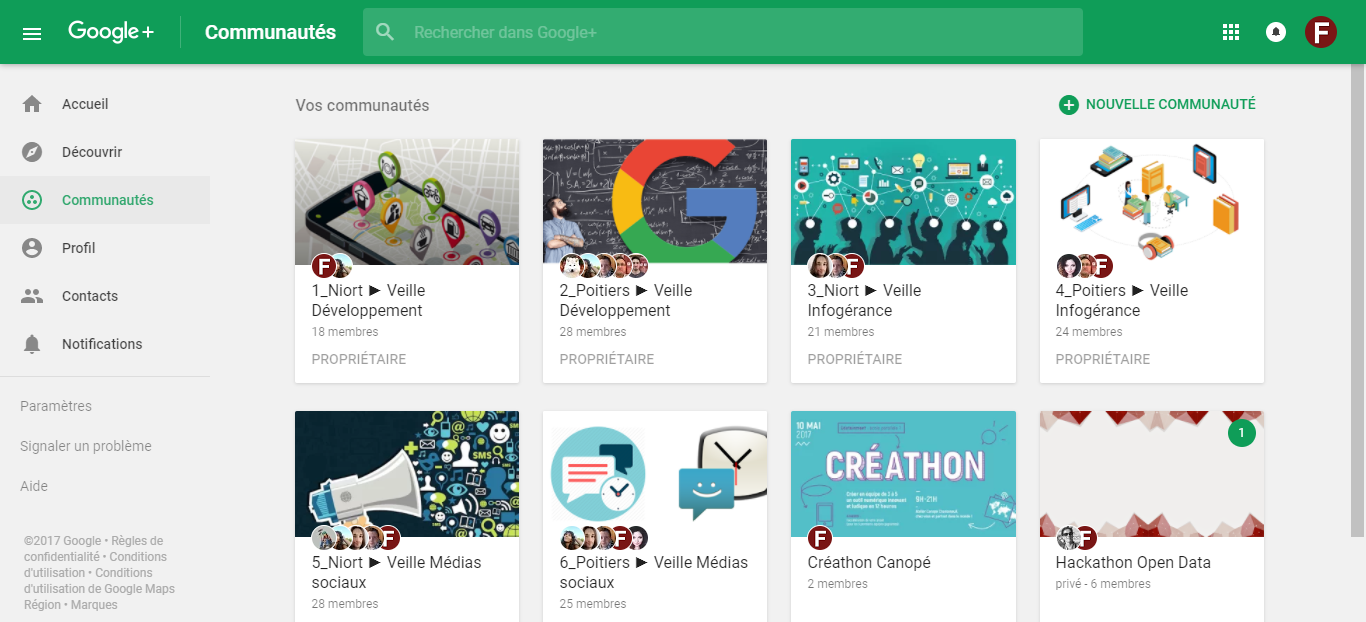Open the Aide link
This screenshot has width=1366, height=622.
tap(34, 486)
